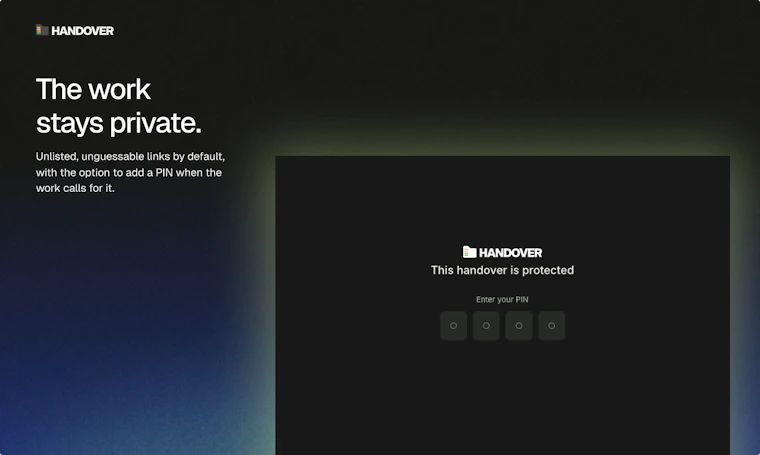This screenshot has height=455, width=760.
Task: Select the third PIN digit box
Action: [519, 326]
